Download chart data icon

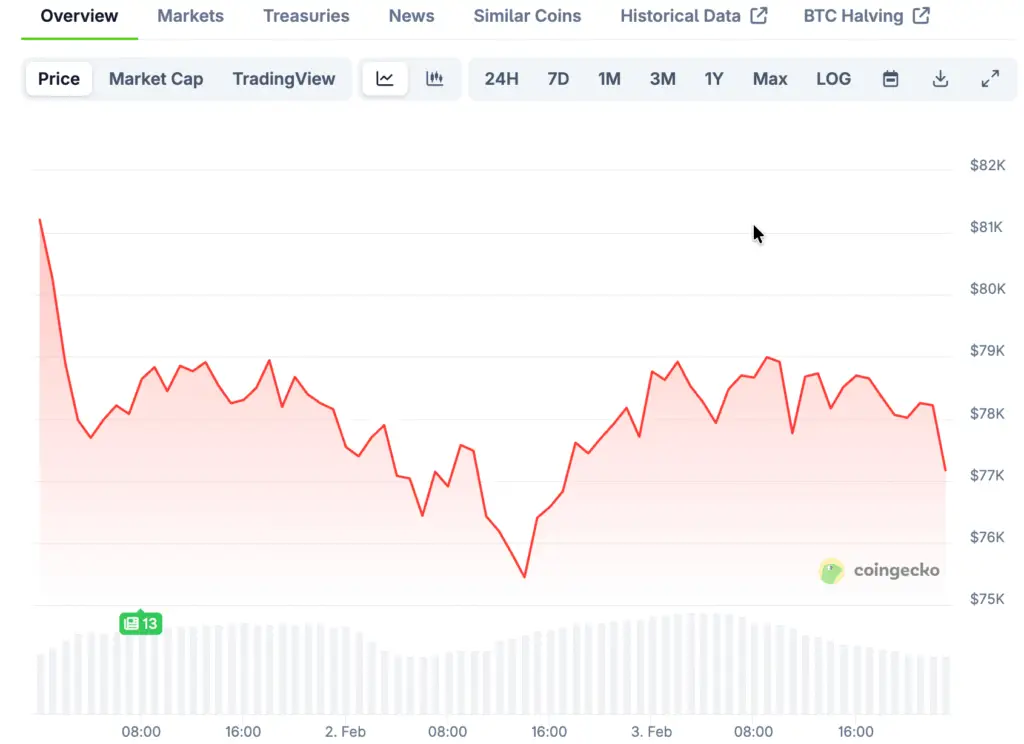tap(940, 79)
